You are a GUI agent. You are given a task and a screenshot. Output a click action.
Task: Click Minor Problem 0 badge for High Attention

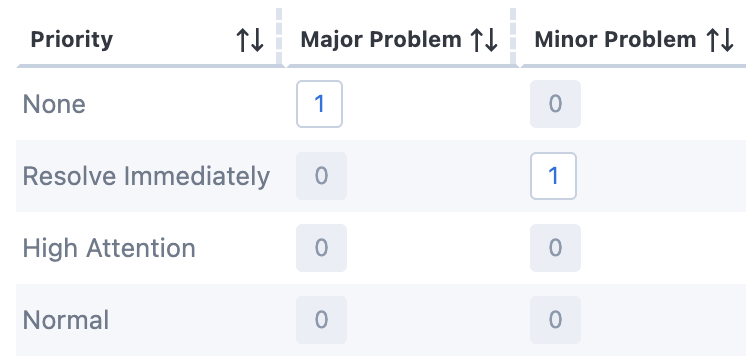click(555, 248)
